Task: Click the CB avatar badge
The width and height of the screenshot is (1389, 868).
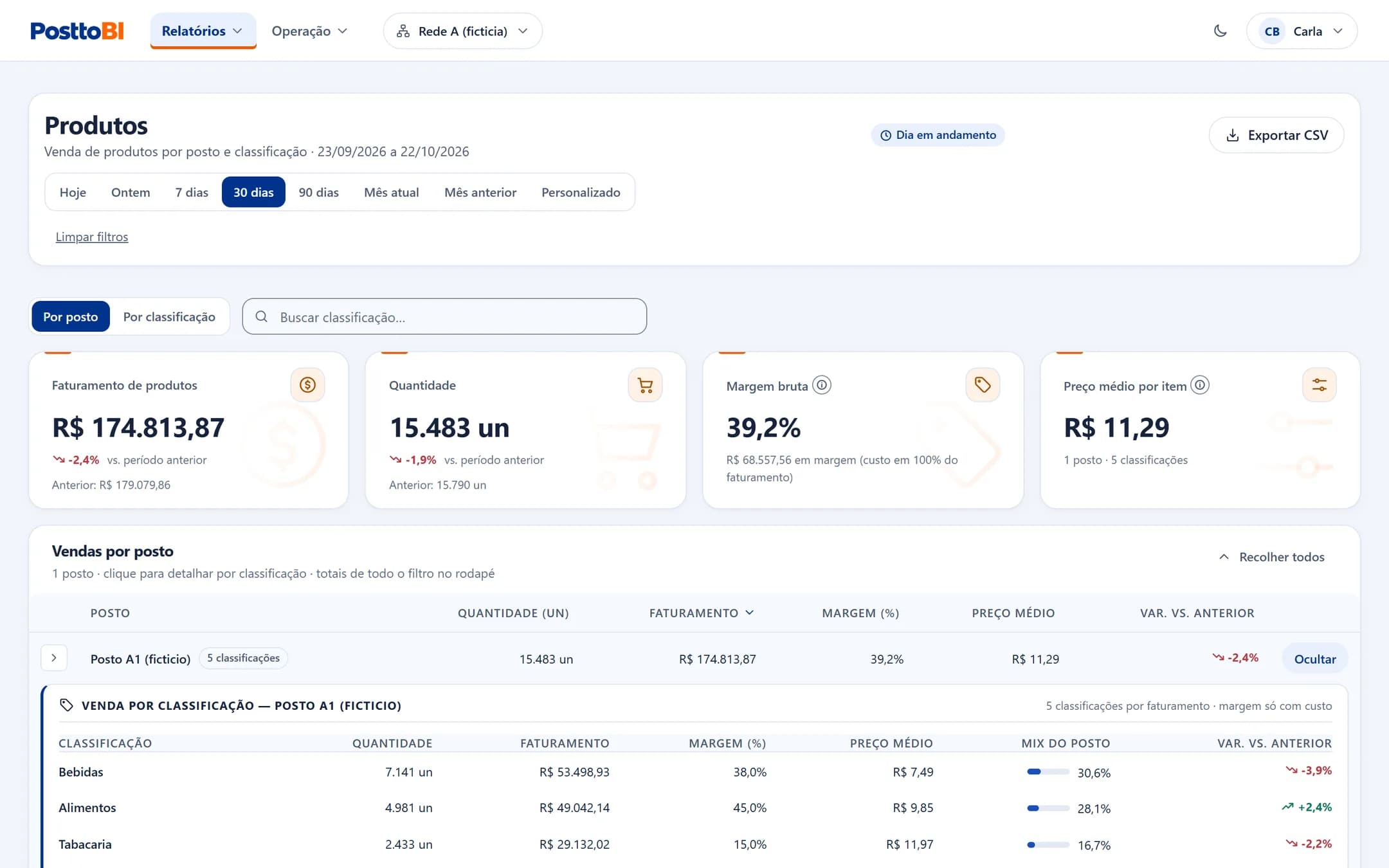Action: [x=1272, y=31]
